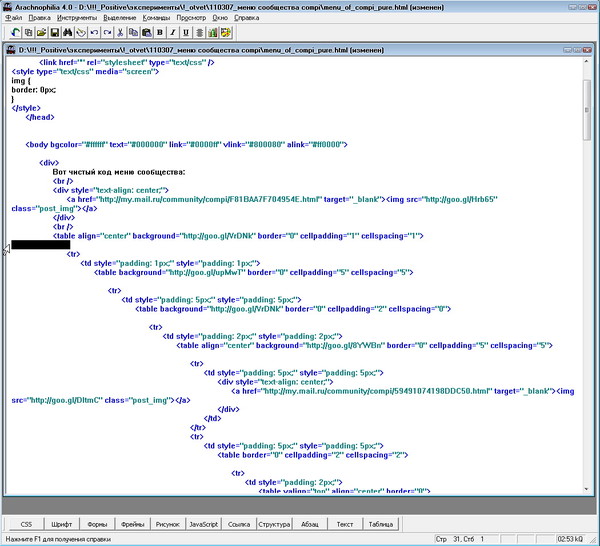Click the "02:53" clock in status bar
The height and width of the screenshot is (546, 600).
(x=570, y=539)
